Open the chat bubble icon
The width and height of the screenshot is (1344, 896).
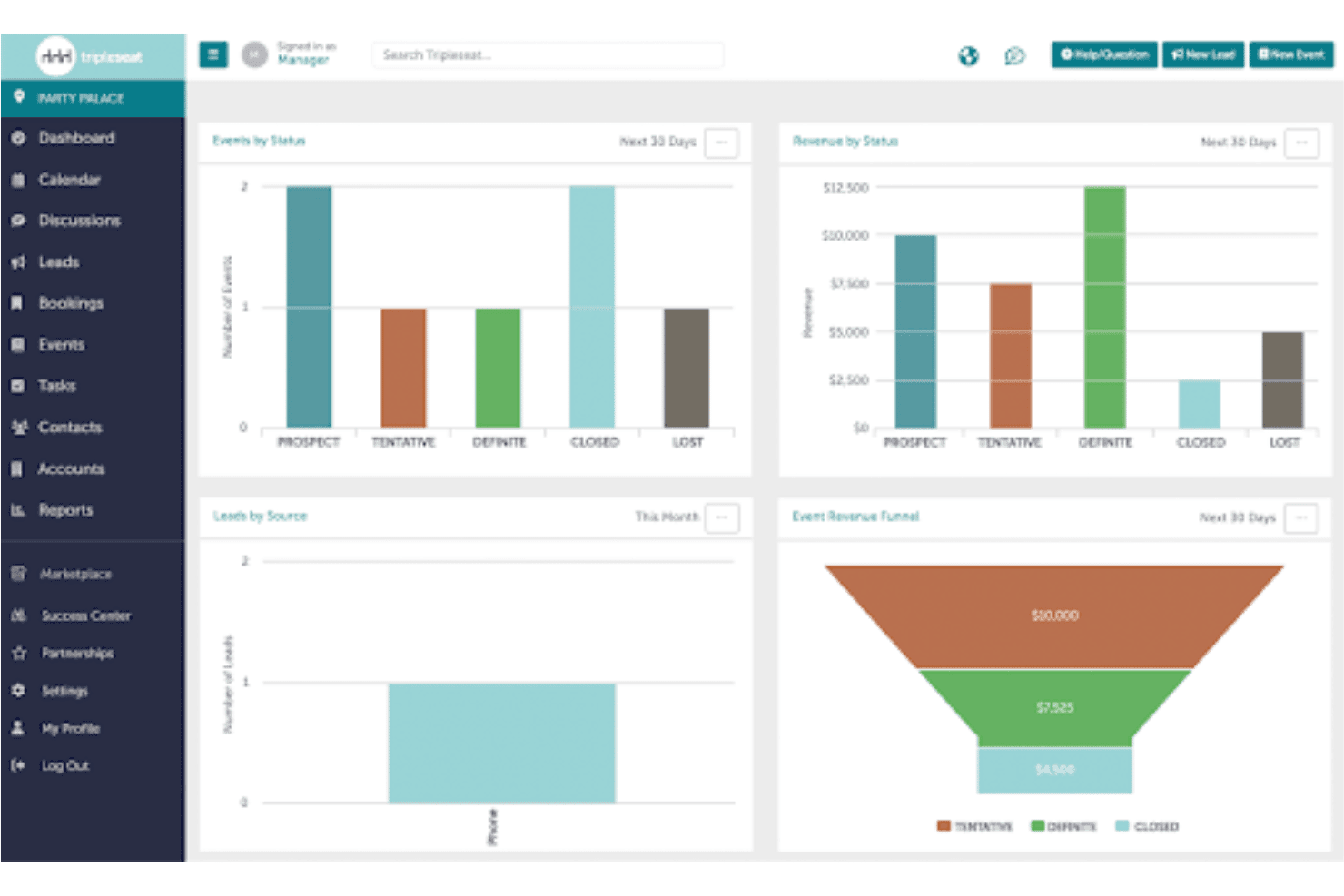(x=1014, y=56)
